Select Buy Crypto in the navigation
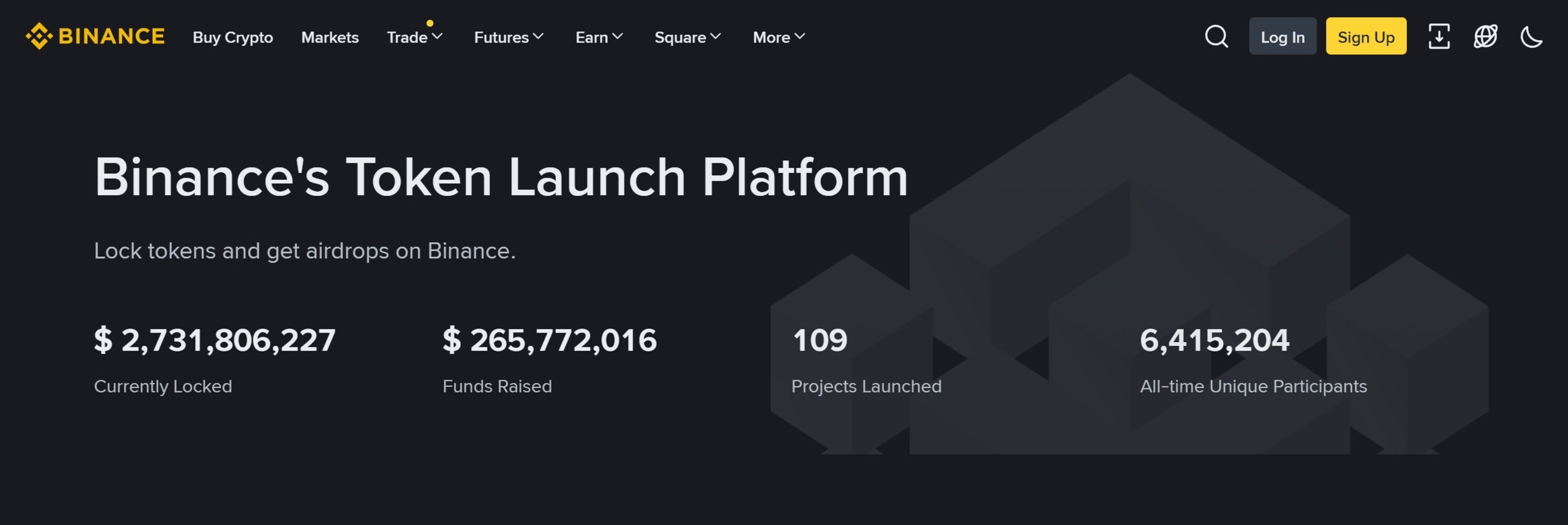 pyautogui.click(x=233, y=37)
